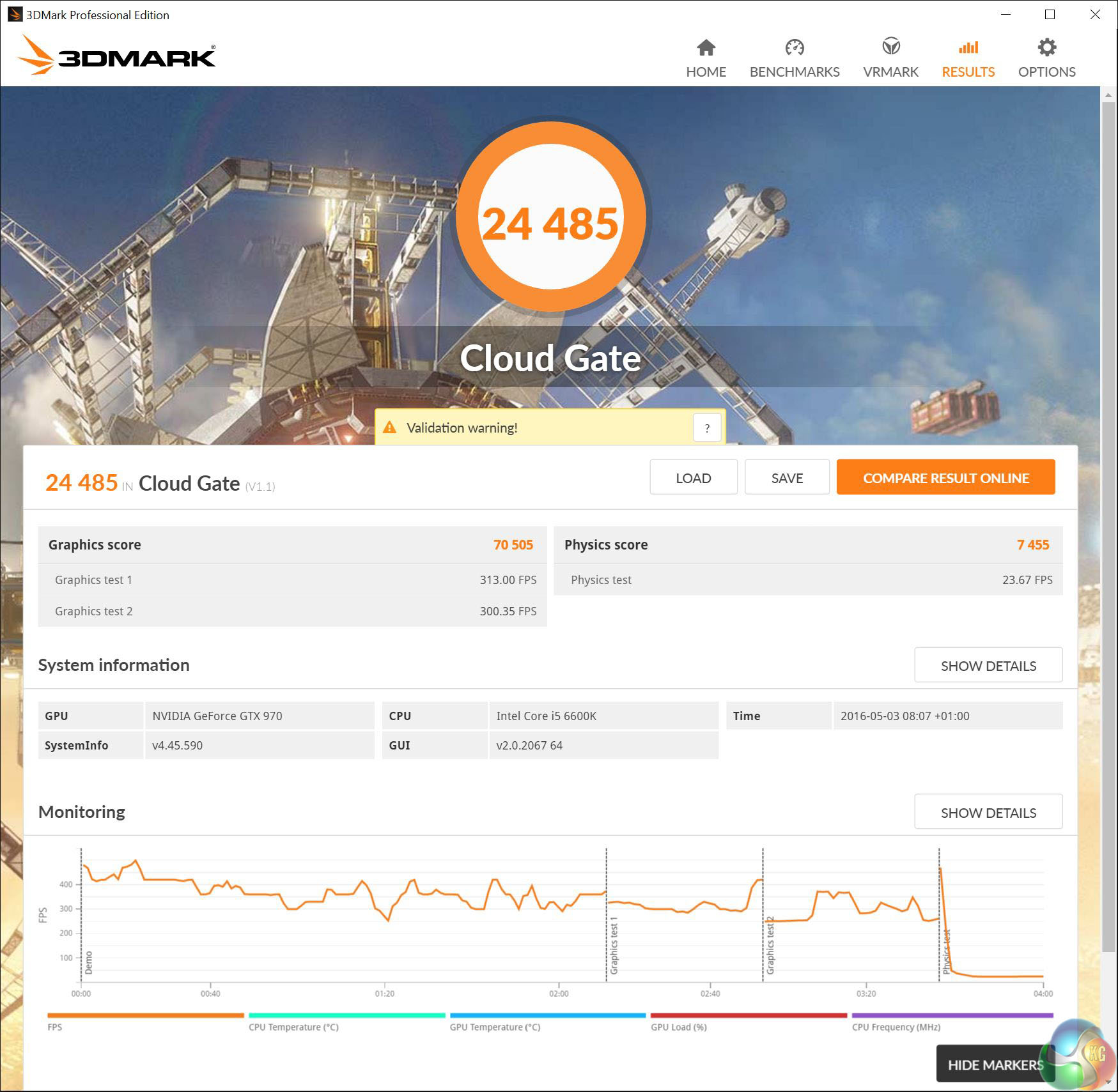Open the validation warning help question mark
1118x1092 pixels.
(707, 427)
